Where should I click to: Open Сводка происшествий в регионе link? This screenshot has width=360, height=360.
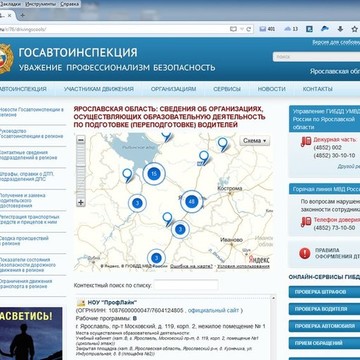pos(24,241)
